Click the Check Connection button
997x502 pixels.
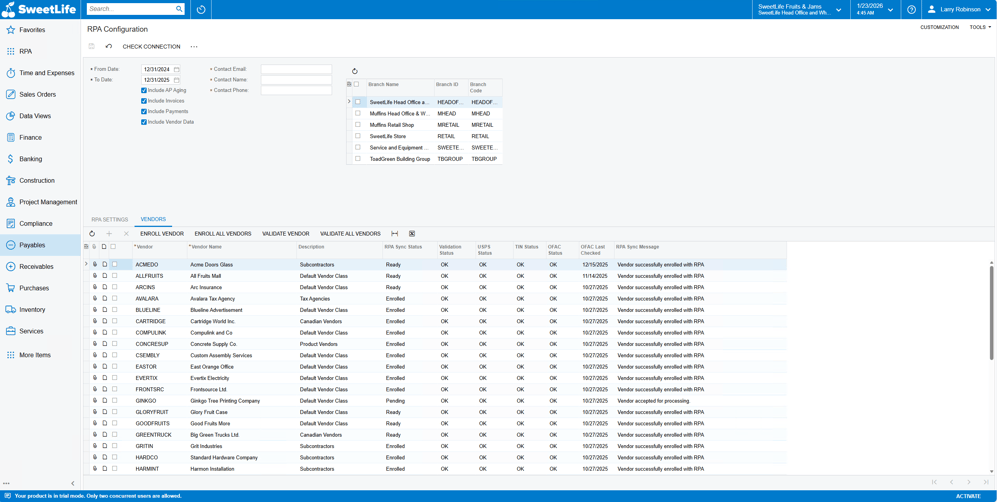pos(151,46)
